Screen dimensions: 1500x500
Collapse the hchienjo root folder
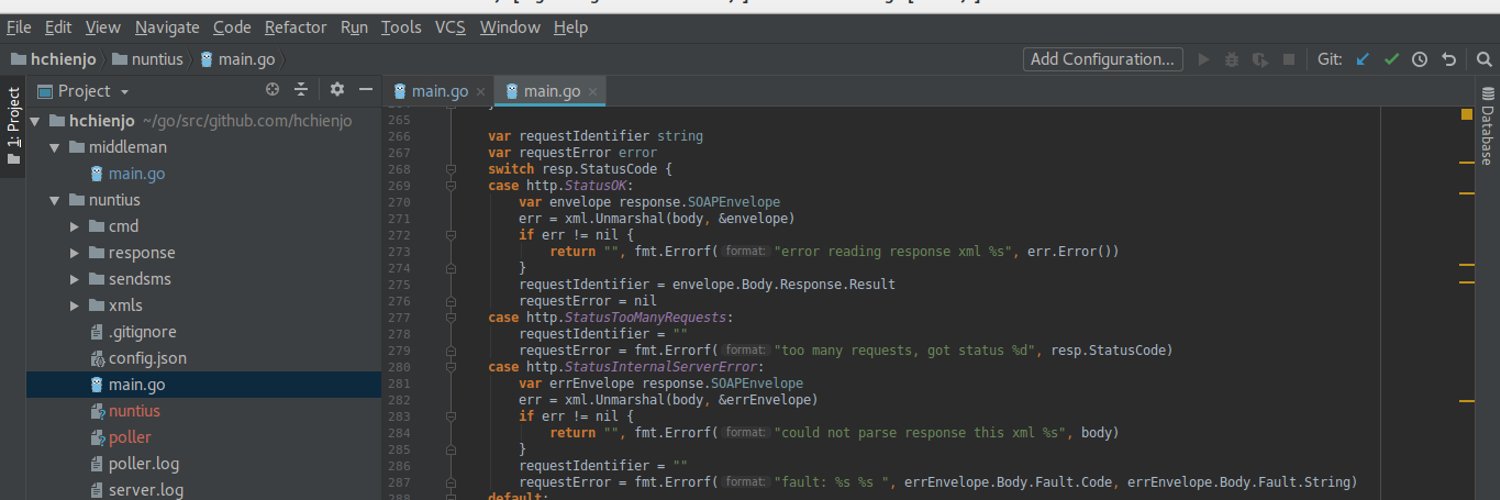click(x=34, y=121)
